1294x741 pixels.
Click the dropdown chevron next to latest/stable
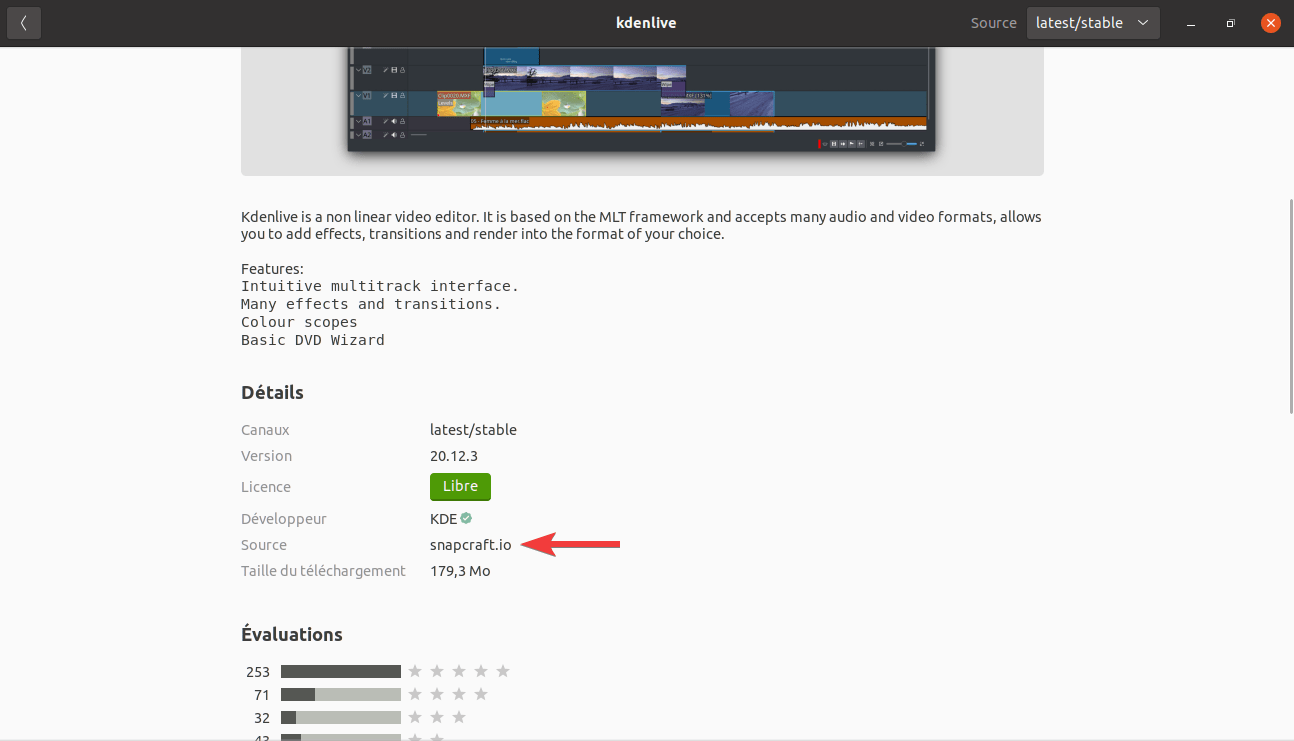(1143, 23)
